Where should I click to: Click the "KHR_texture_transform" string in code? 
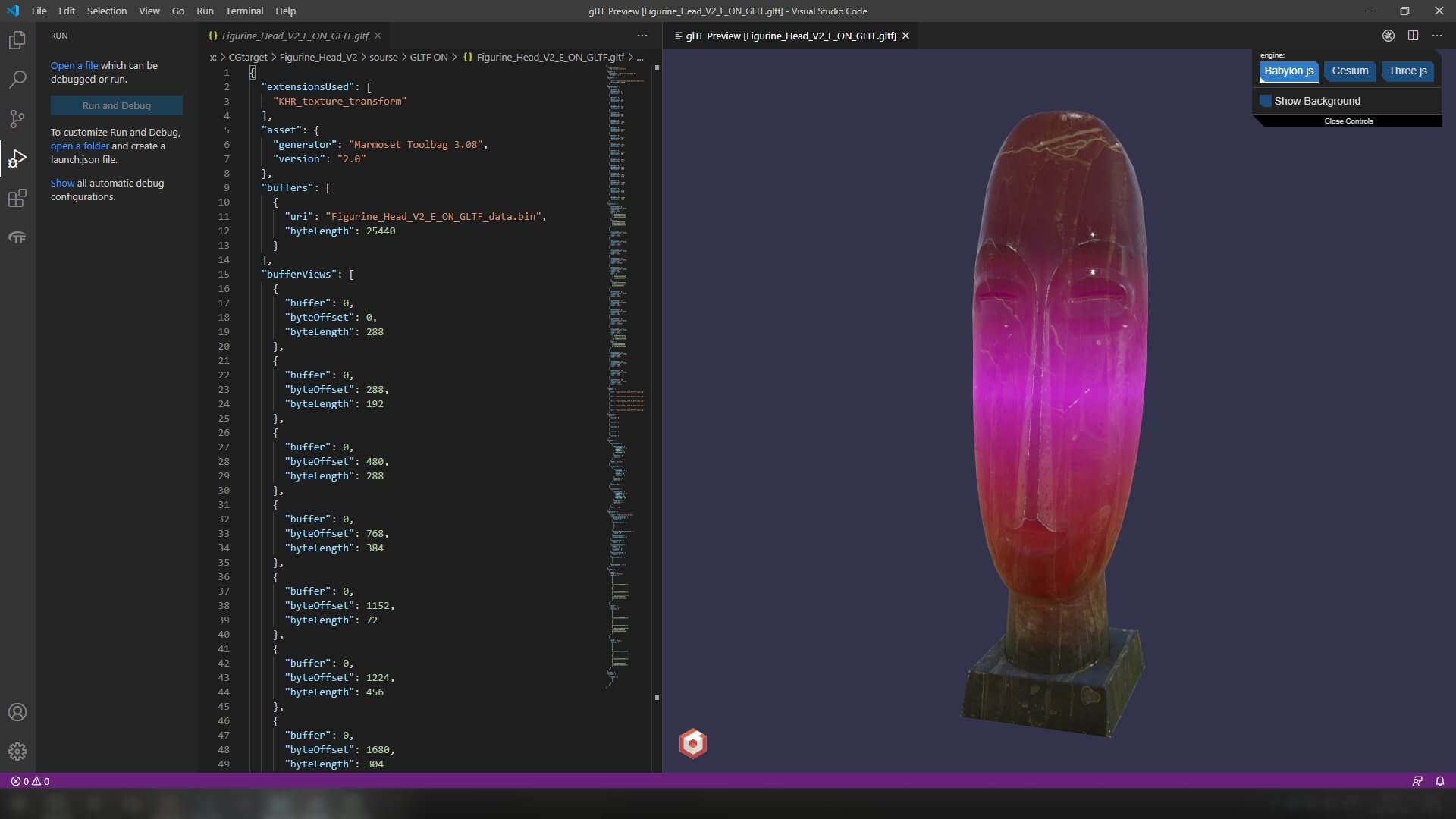pyautogui.click(x=340, y=102)
